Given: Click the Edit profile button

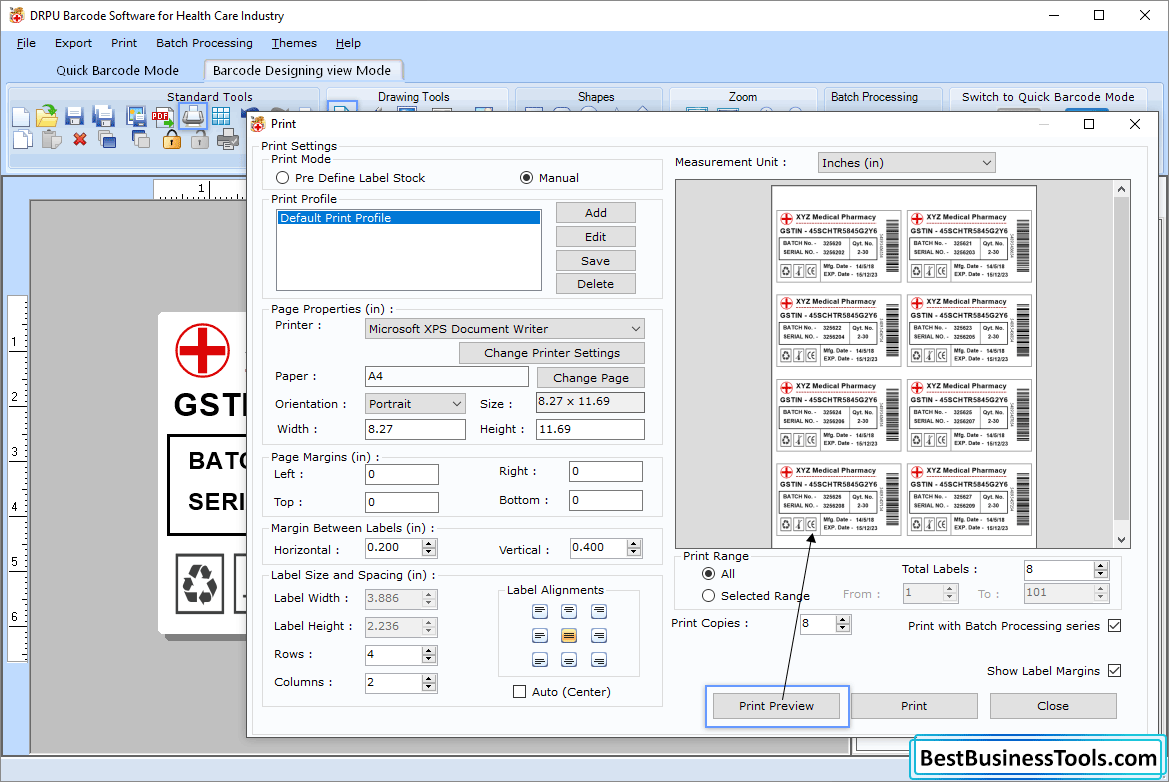Looking at the screenshot, I should 596,236.
